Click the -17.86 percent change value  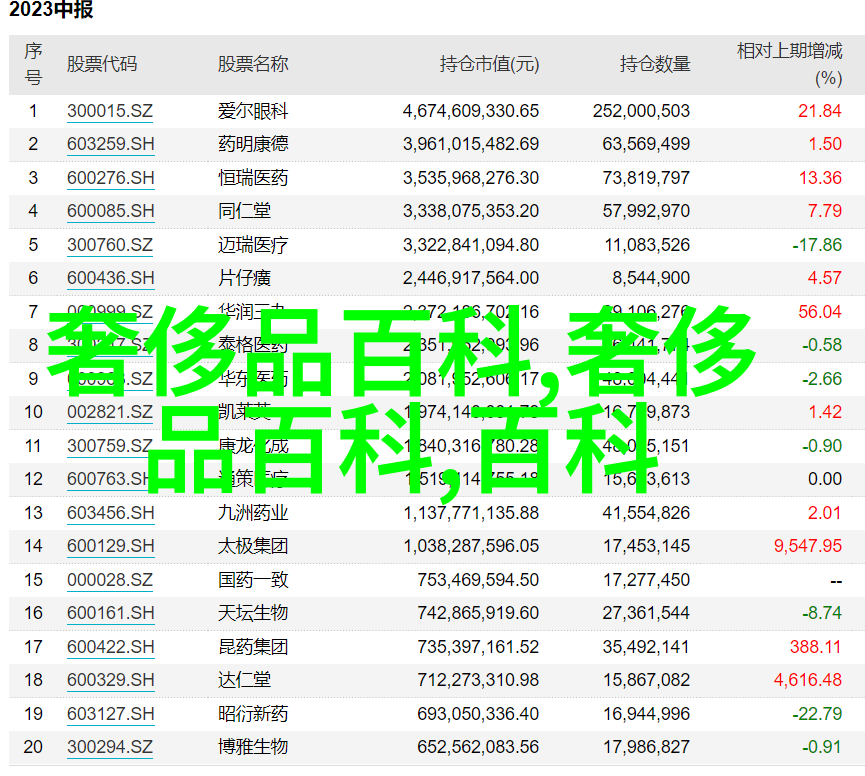pyautogui.click(x=817, y=245)
